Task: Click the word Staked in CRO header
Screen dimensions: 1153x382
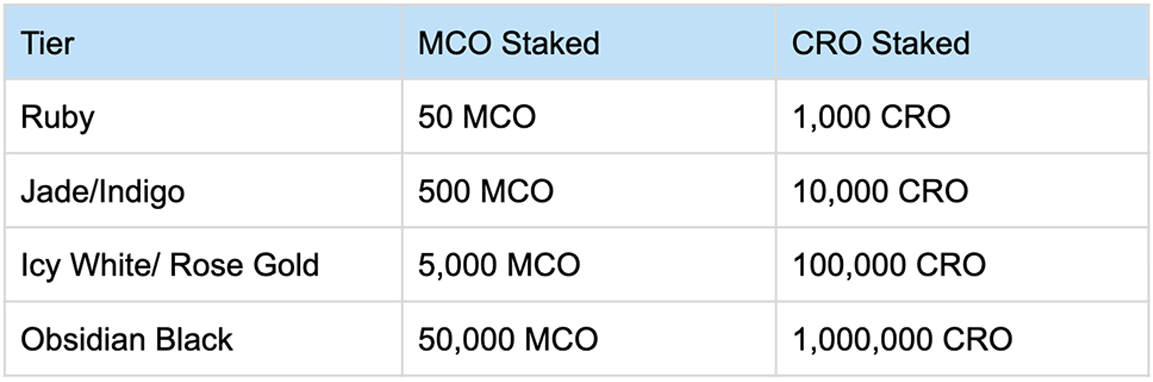Action: tap(921, 43)
